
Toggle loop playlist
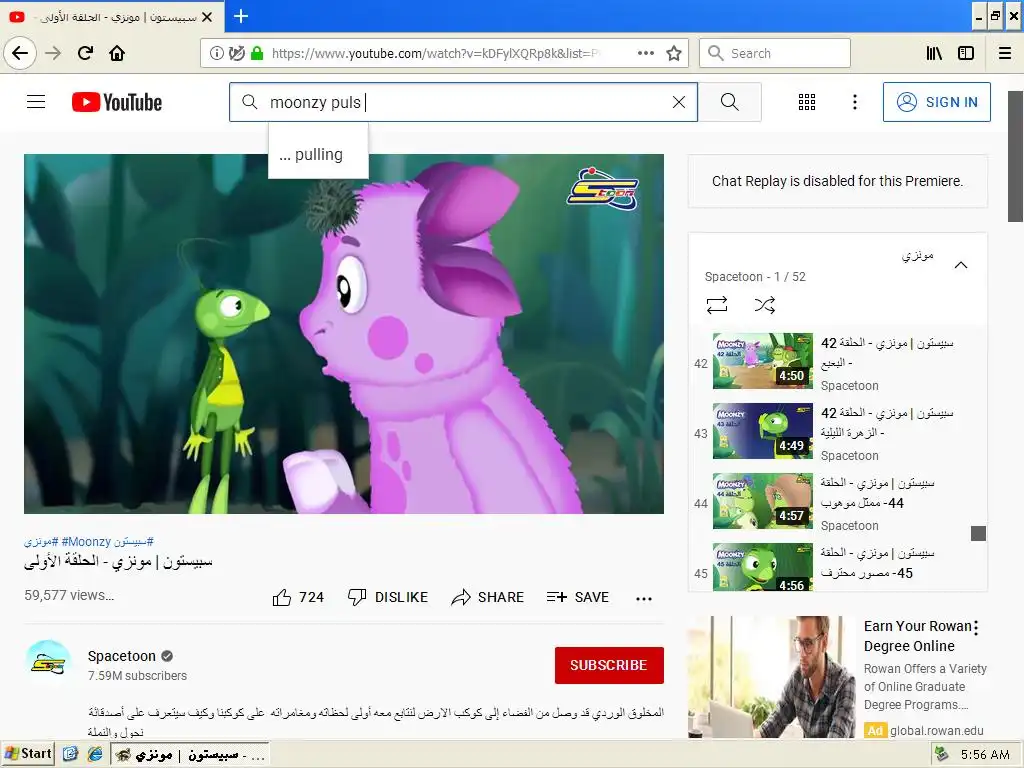point(717,305)
